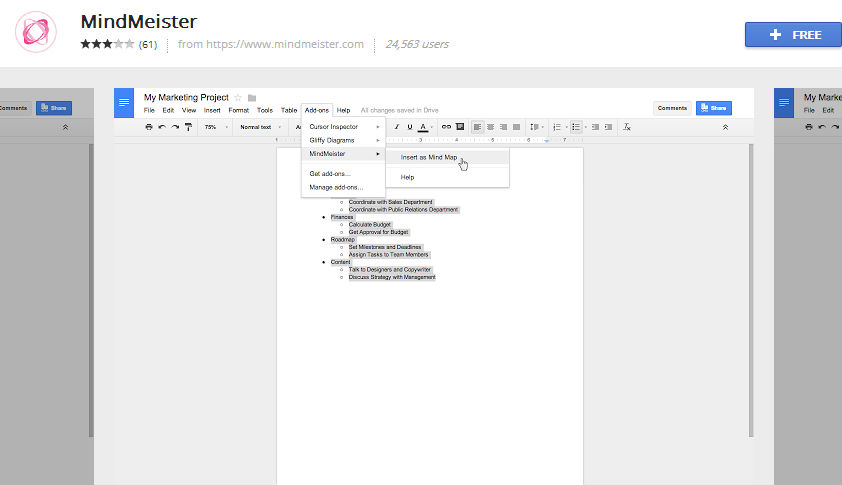
Task: Click the Print icon in right preview screenshot
Action: click(809, 127)
